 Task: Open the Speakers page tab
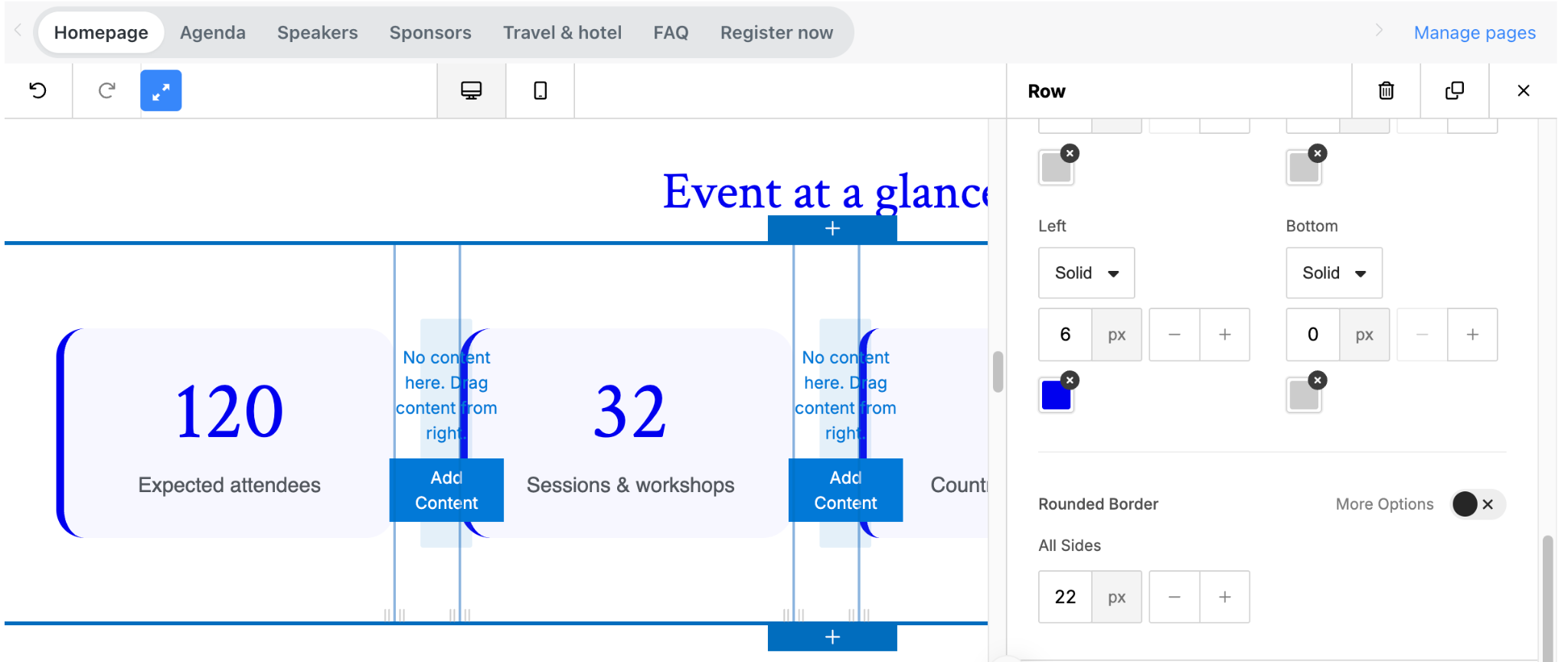pos(318,33)
